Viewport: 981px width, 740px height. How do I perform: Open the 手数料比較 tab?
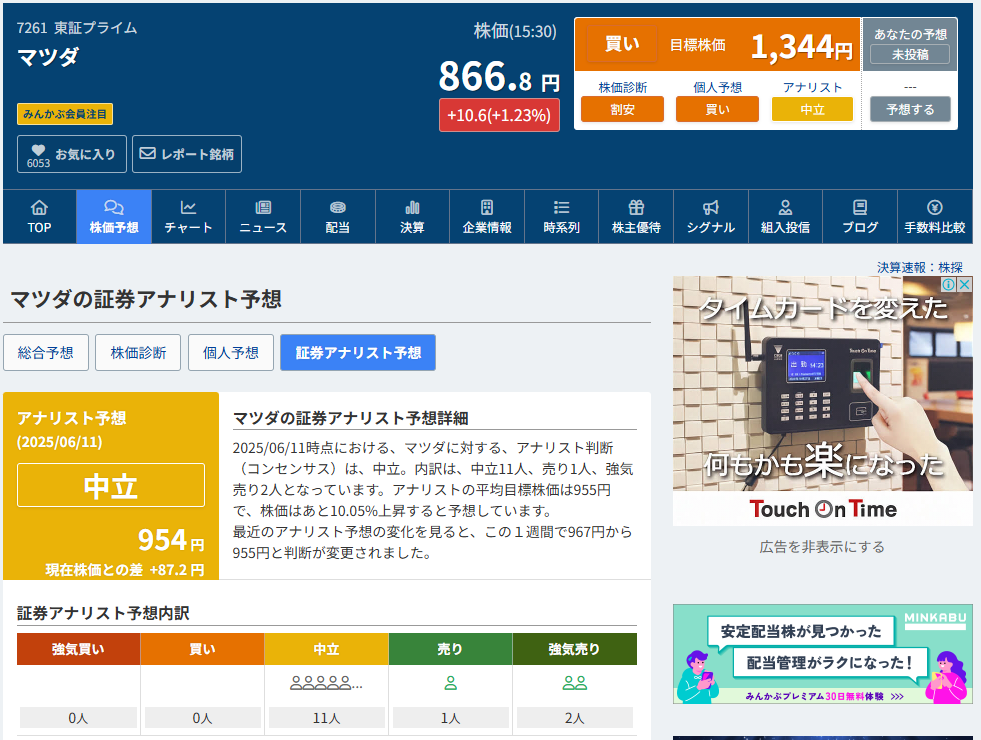pos(935,216)
